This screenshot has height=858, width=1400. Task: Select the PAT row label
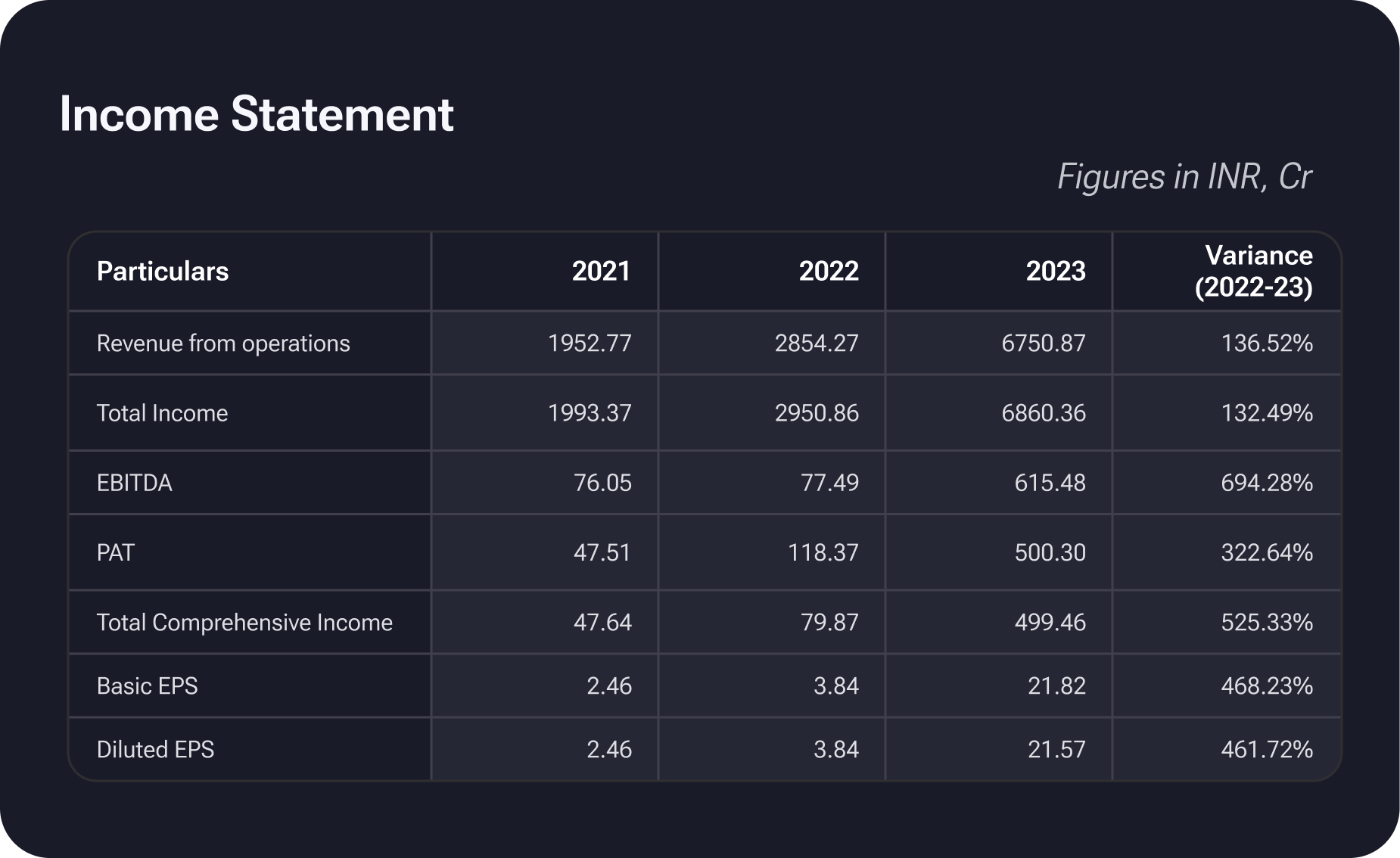pyautogui.click(x=116, y=552)
